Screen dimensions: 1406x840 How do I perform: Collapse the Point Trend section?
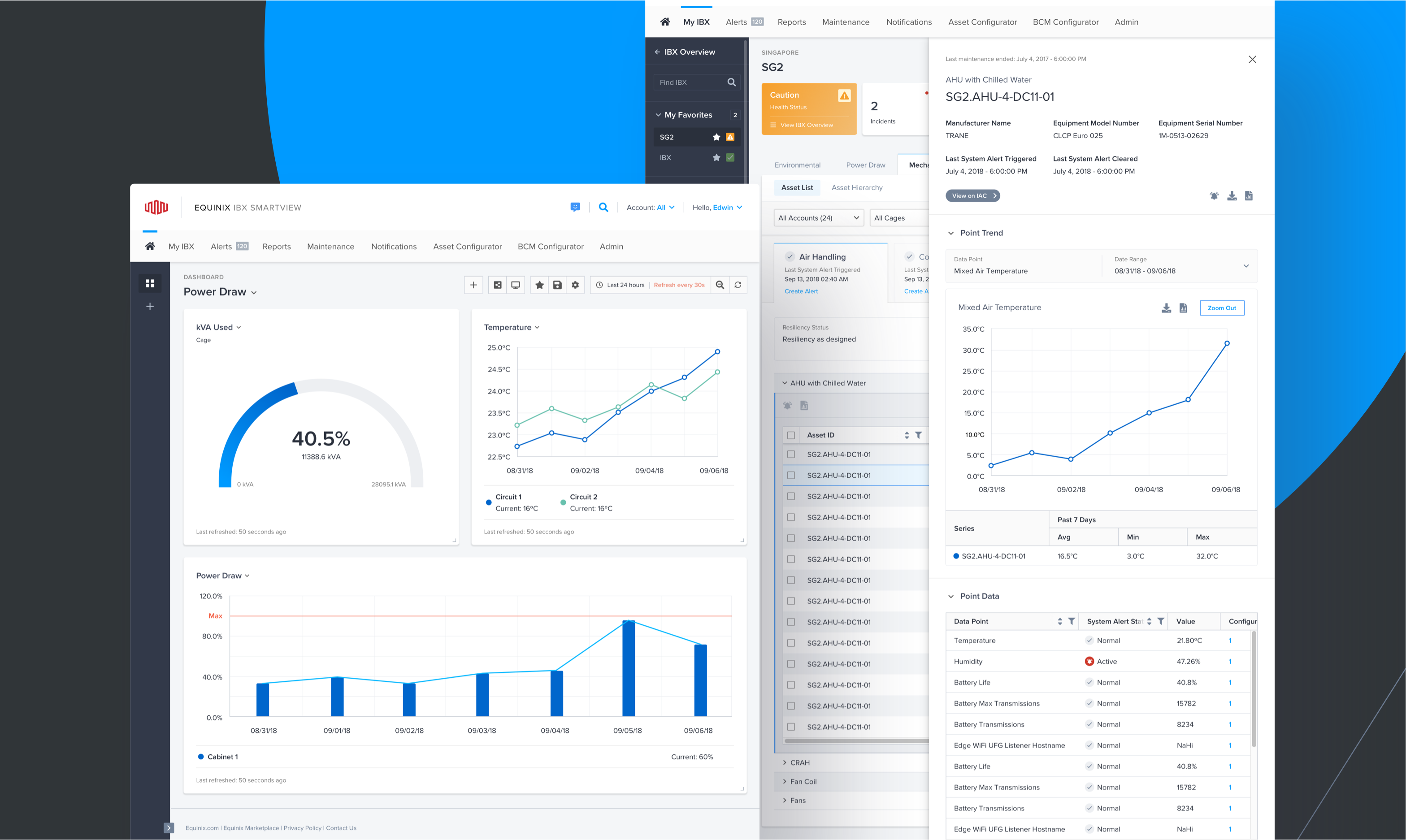(951, 233)
